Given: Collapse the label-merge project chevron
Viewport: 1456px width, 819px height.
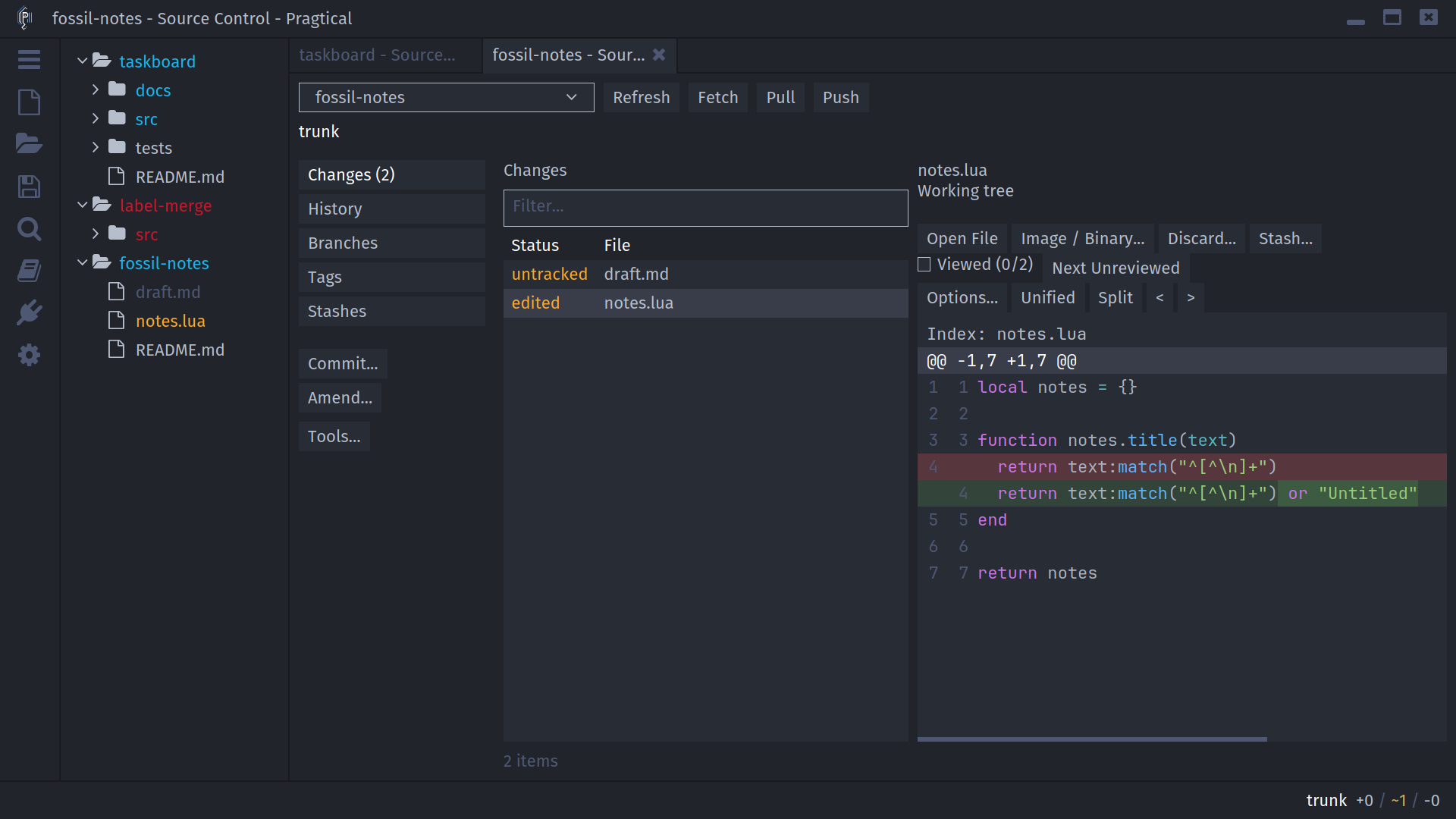Looking at the screenshot, I should 82,205.
